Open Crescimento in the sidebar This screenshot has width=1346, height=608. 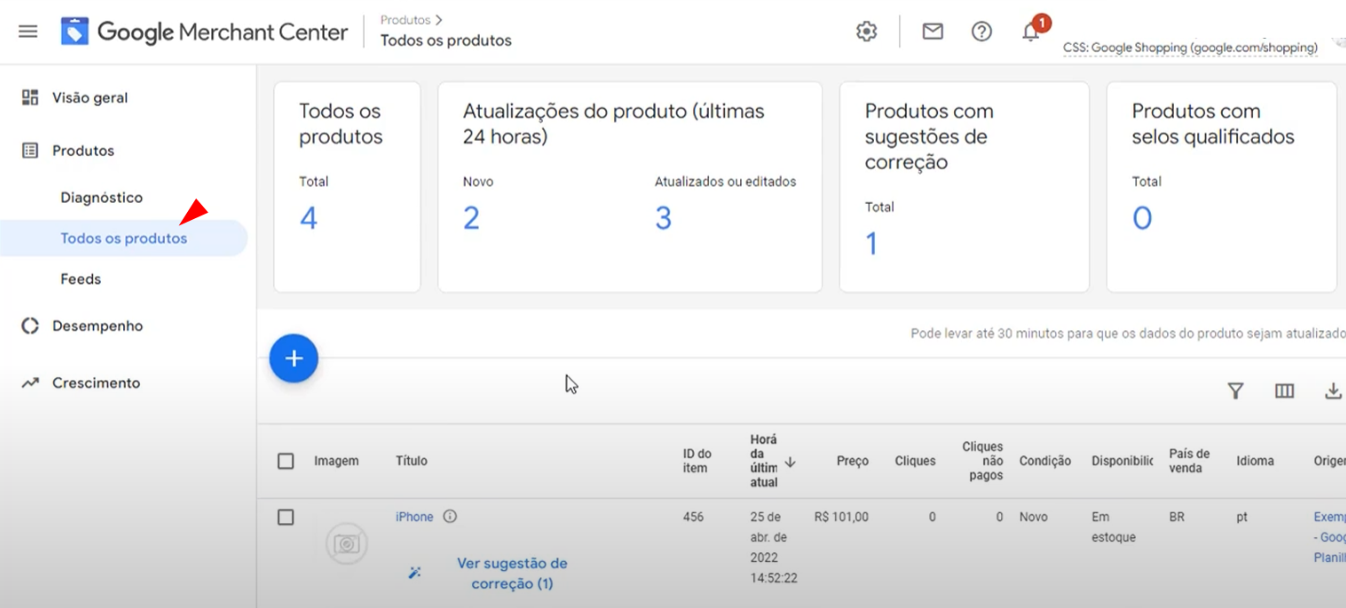tap(96, 383)
